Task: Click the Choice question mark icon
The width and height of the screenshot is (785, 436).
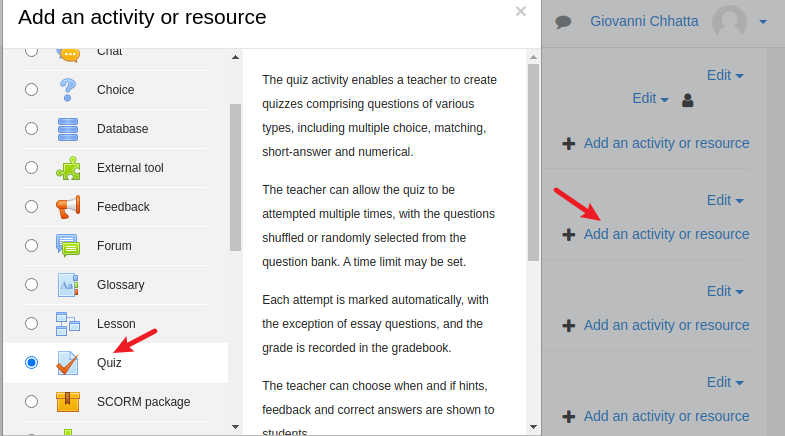Action: pos(68,90)
